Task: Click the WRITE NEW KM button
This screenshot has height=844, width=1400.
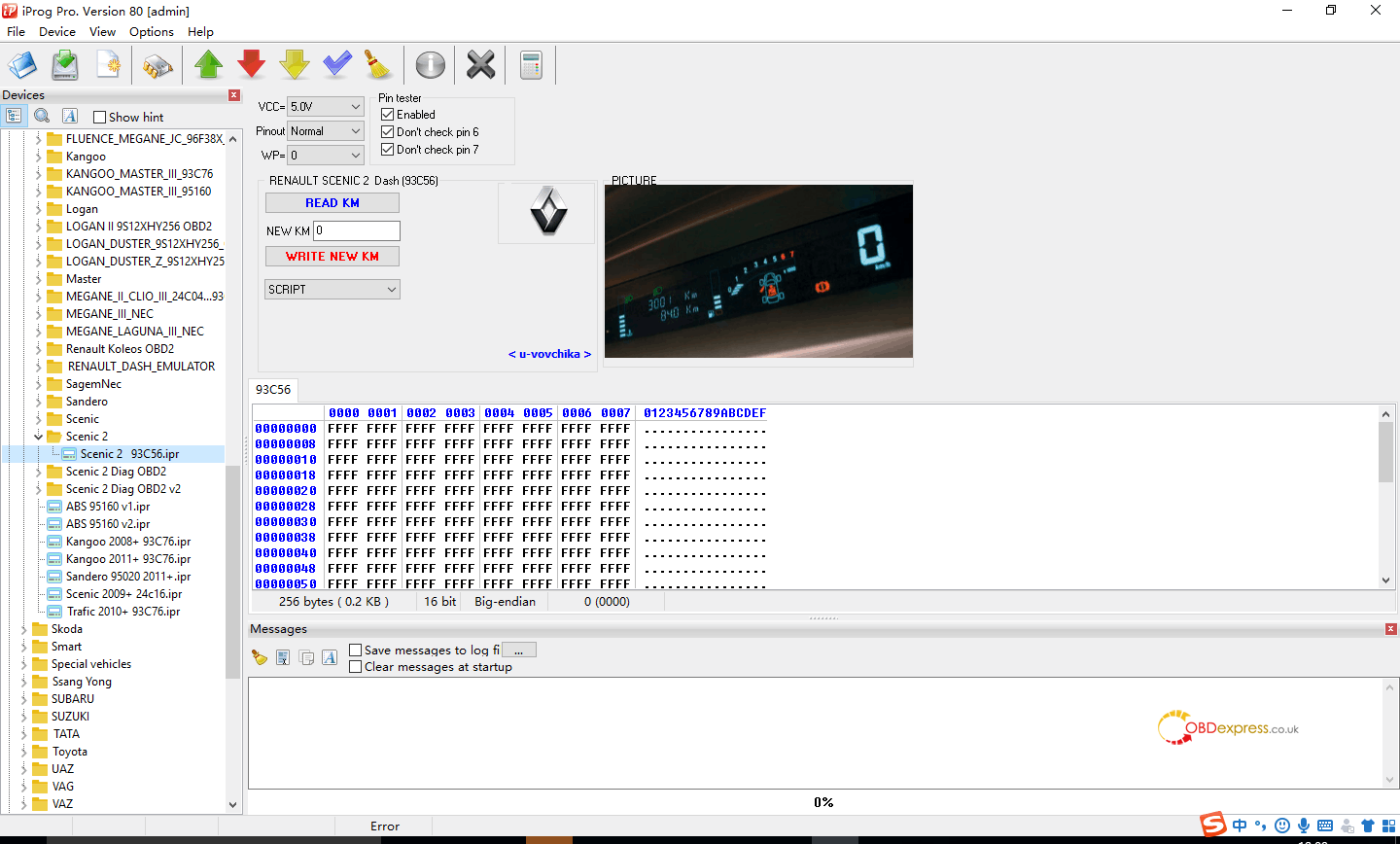Action: [x=332, y=257]
